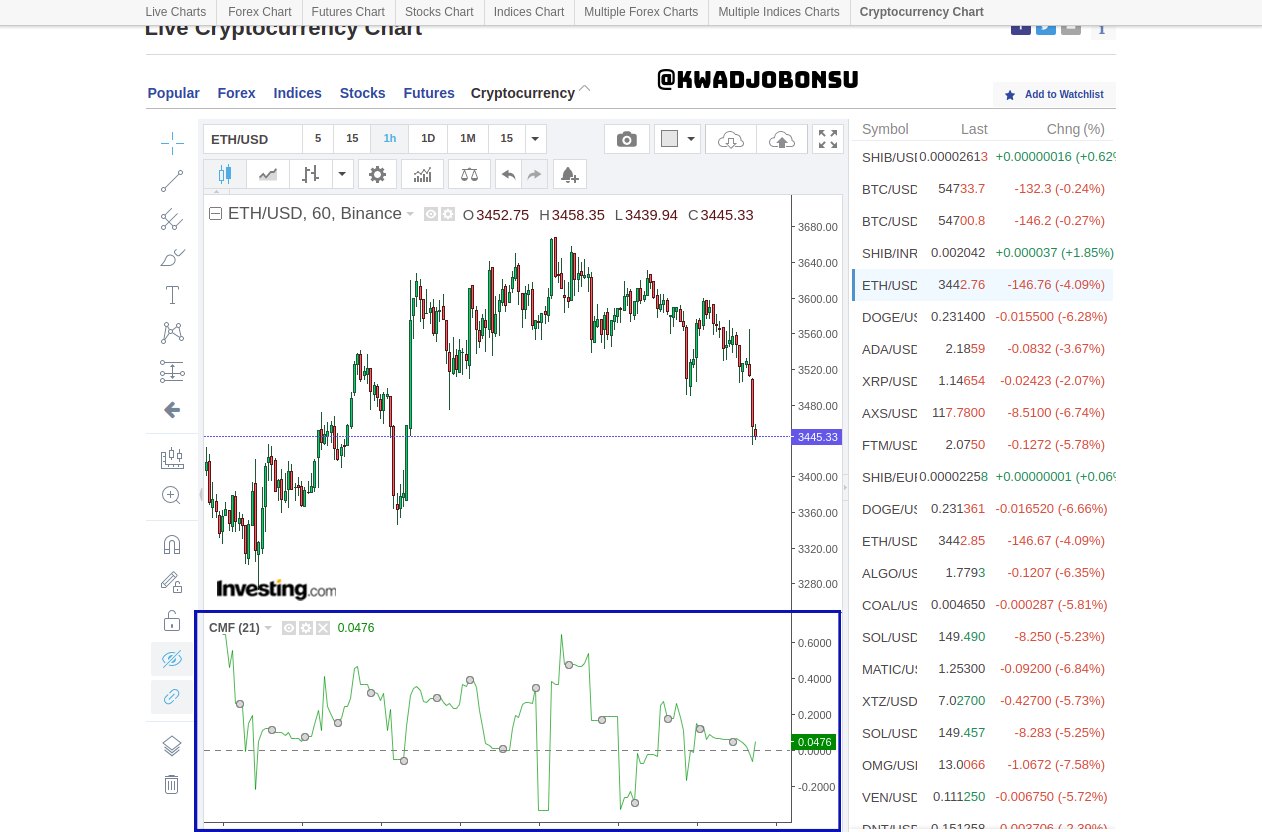Select the area chart style
The image size is (1262, 832).
tap(268, 174)
